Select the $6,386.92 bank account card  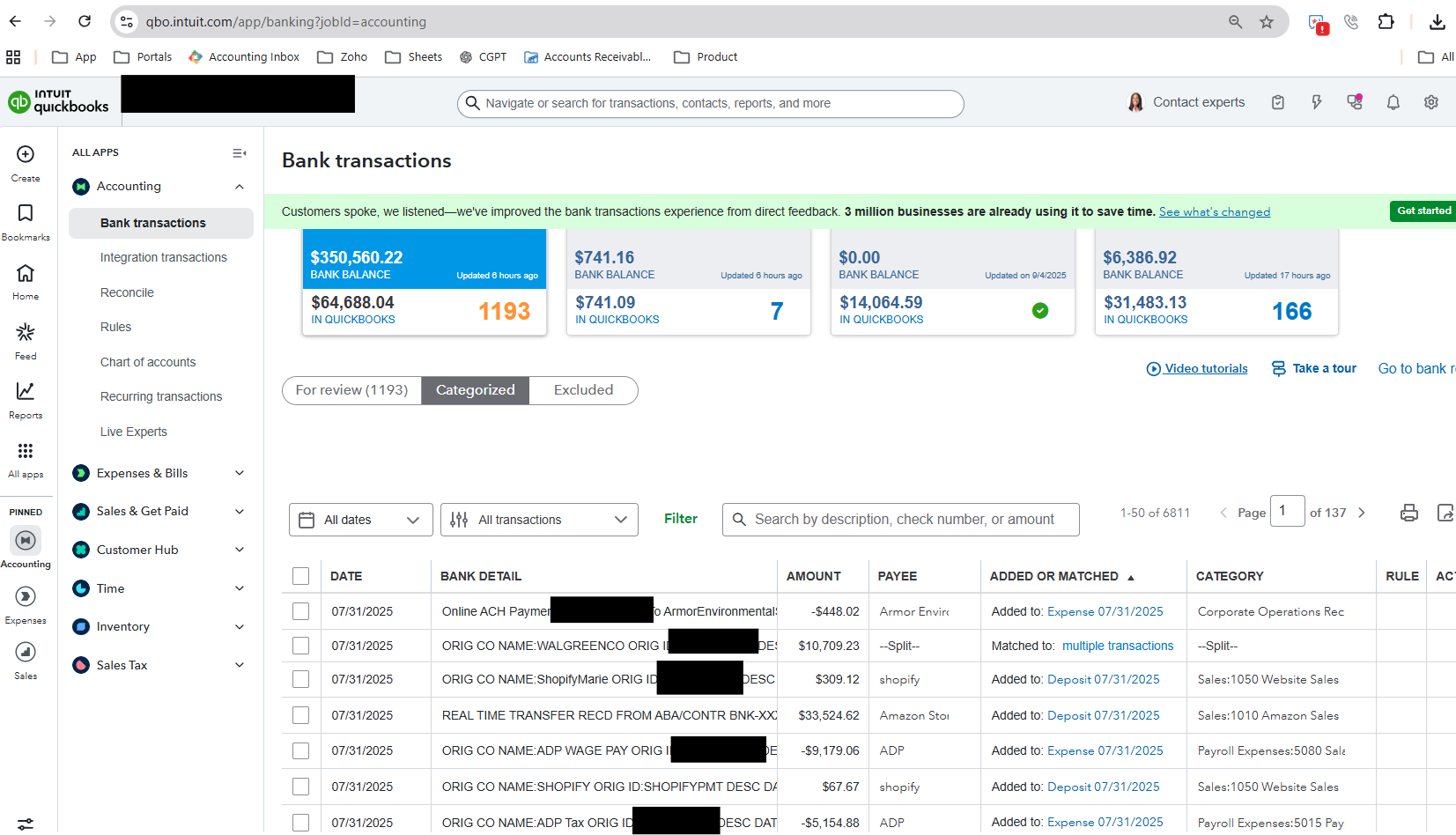click(x=1216, y=282)
